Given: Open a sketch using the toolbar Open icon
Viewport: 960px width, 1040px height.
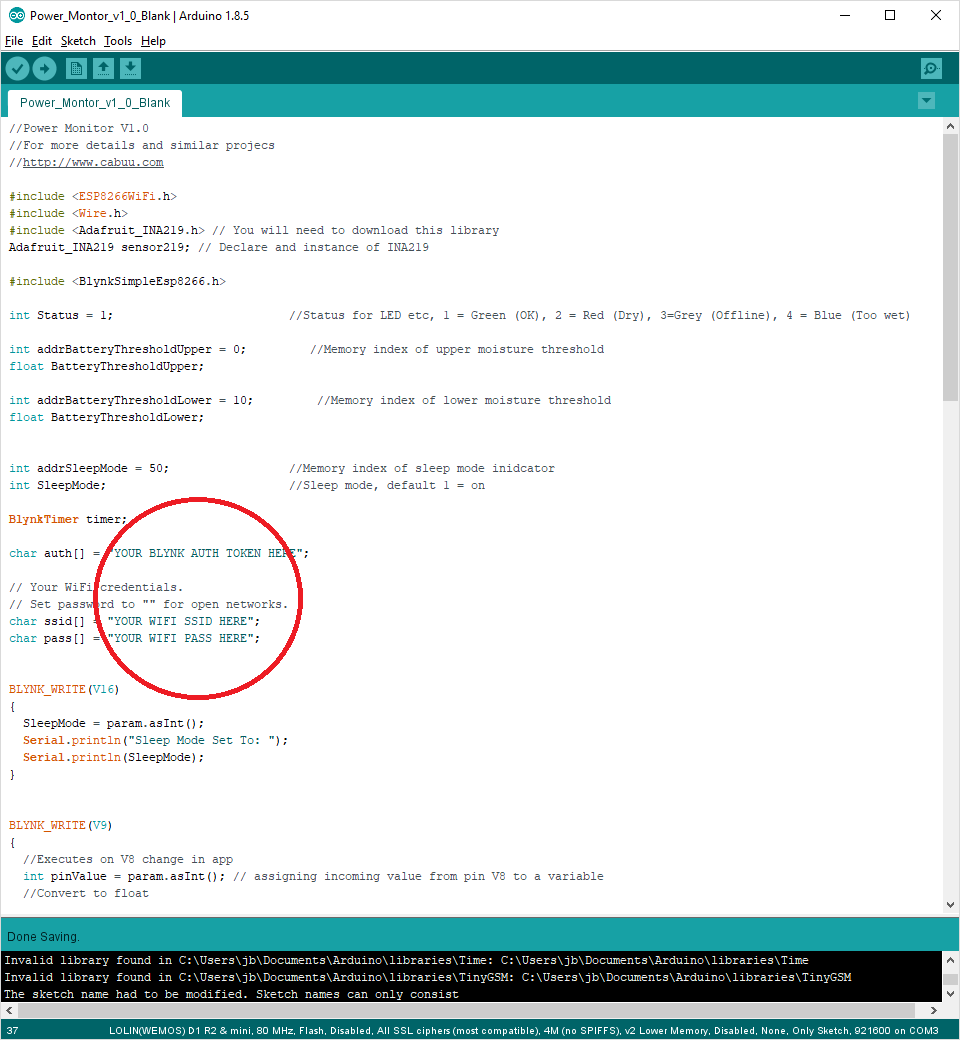Looking at the screenshot, I should pos(104,68).
